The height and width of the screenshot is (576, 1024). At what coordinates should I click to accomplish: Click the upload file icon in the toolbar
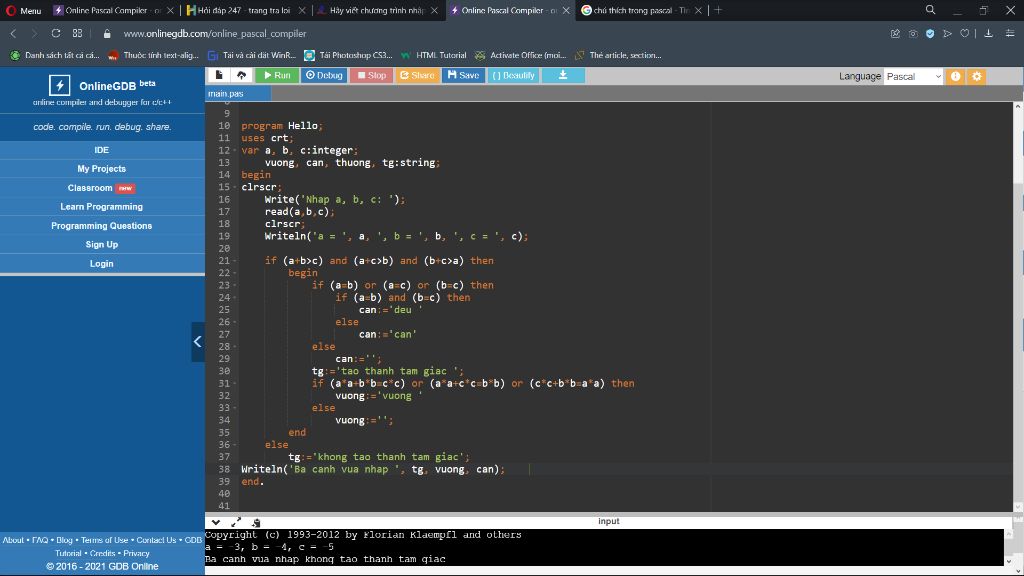241,75
